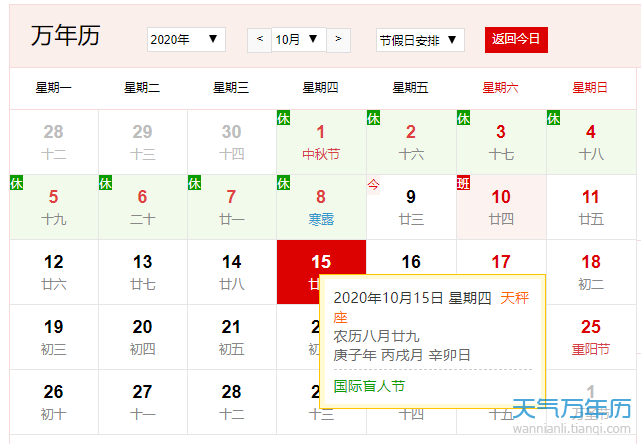The width and height of the screenshot is (641, 444).
Task: Click the 休 badge on October 7
Action: pyautogui.click(x=195, y=183)
